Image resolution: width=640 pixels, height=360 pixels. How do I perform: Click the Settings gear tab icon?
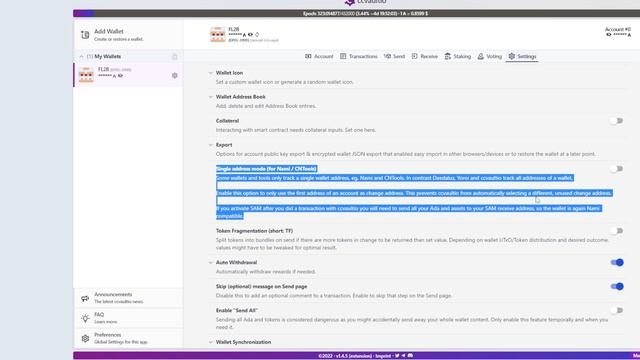[x=511, y=56]
